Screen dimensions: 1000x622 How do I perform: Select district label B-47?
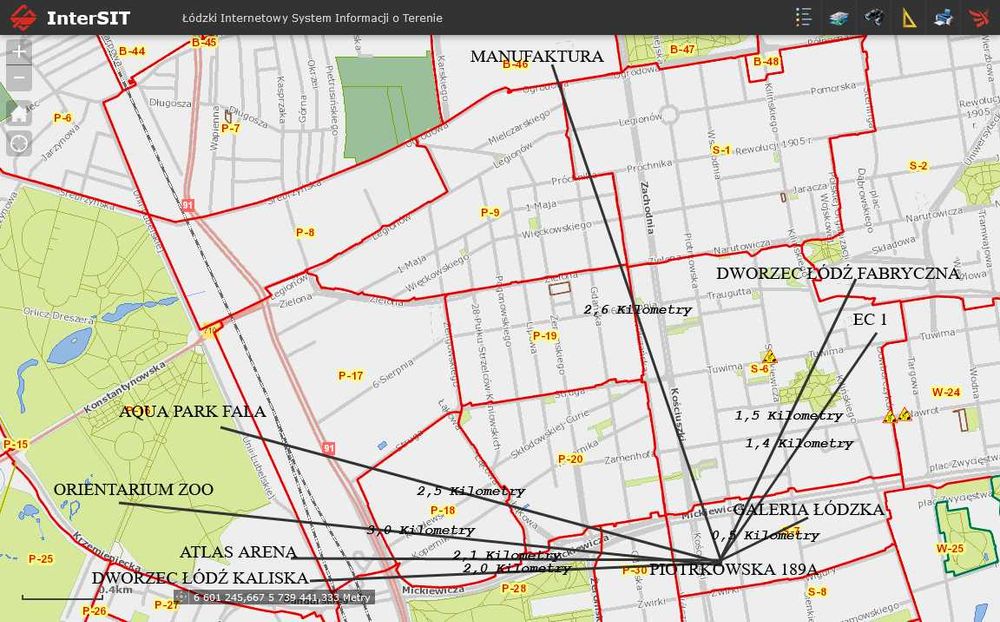[682, 49]
